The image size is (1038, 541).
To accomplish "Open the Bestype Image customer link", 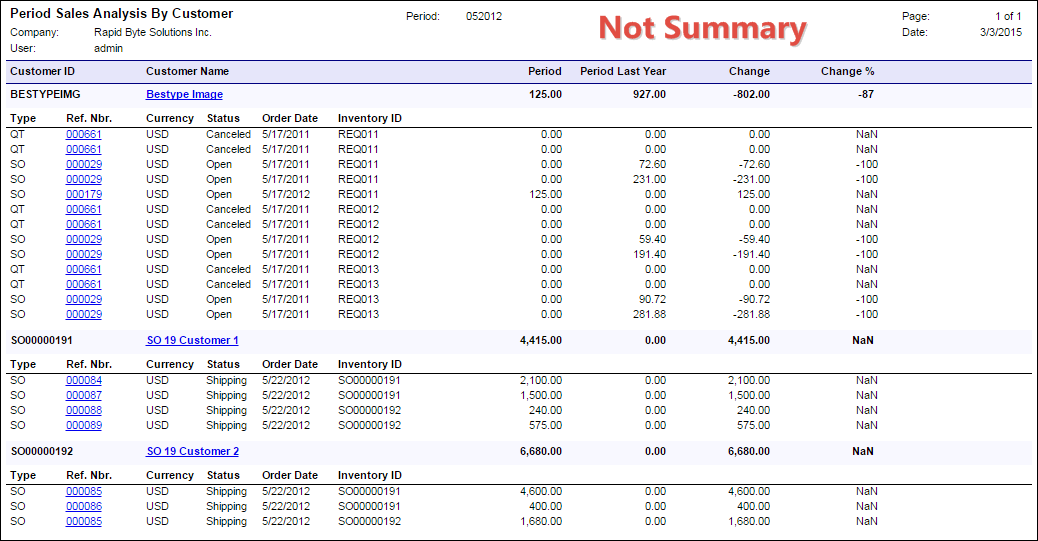I will click(x=184, y=95).
